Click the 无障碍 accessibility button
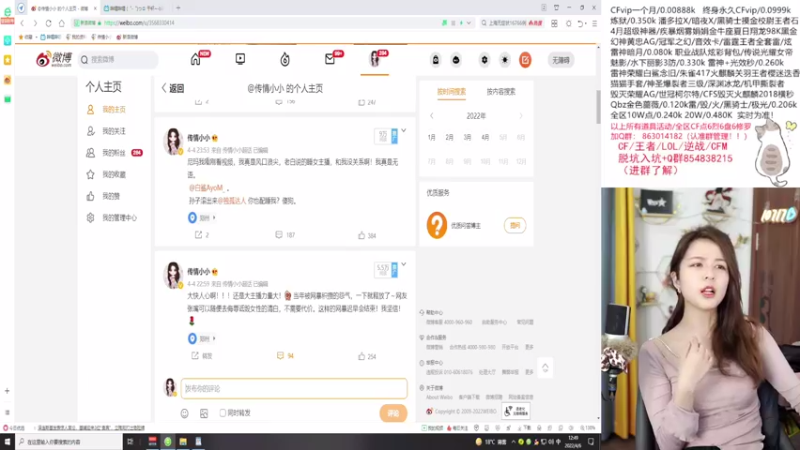The height and width of the screenshot is (450, 800). click(x=561, y=60)
